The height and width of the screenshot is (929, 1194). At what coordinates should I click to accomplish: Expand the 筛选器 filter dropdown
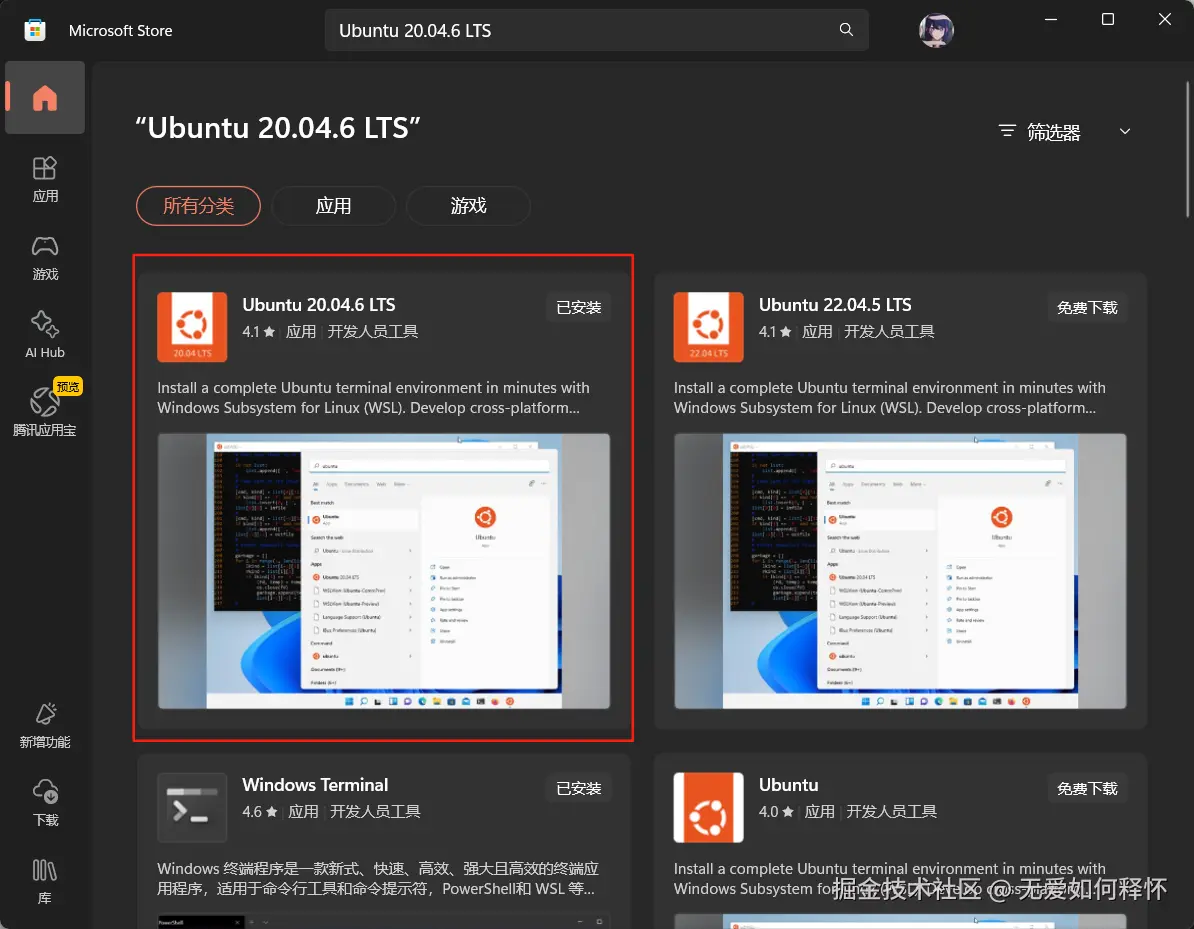pos(1064,132)
